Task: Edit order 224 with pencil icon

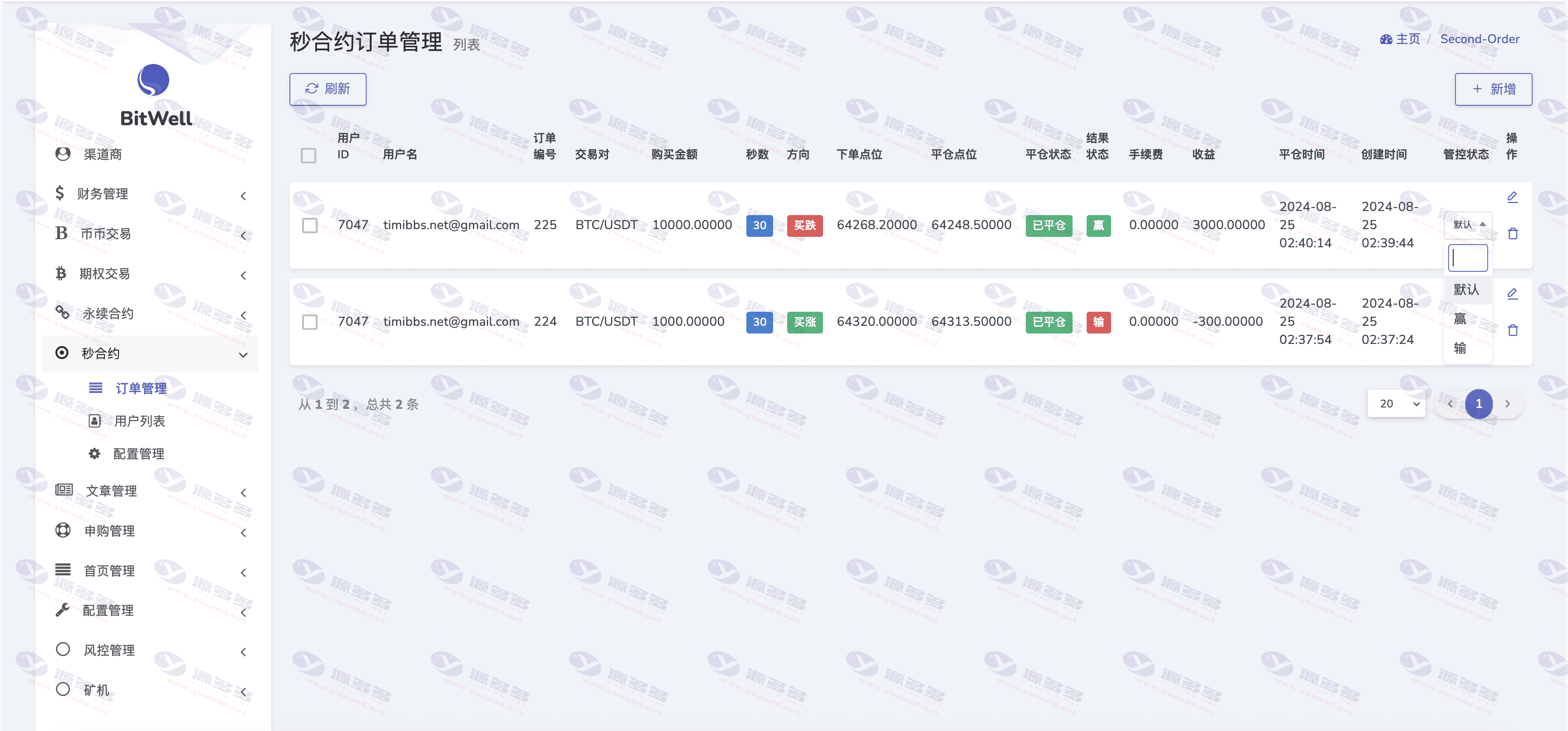Action: pos(1513,294)
